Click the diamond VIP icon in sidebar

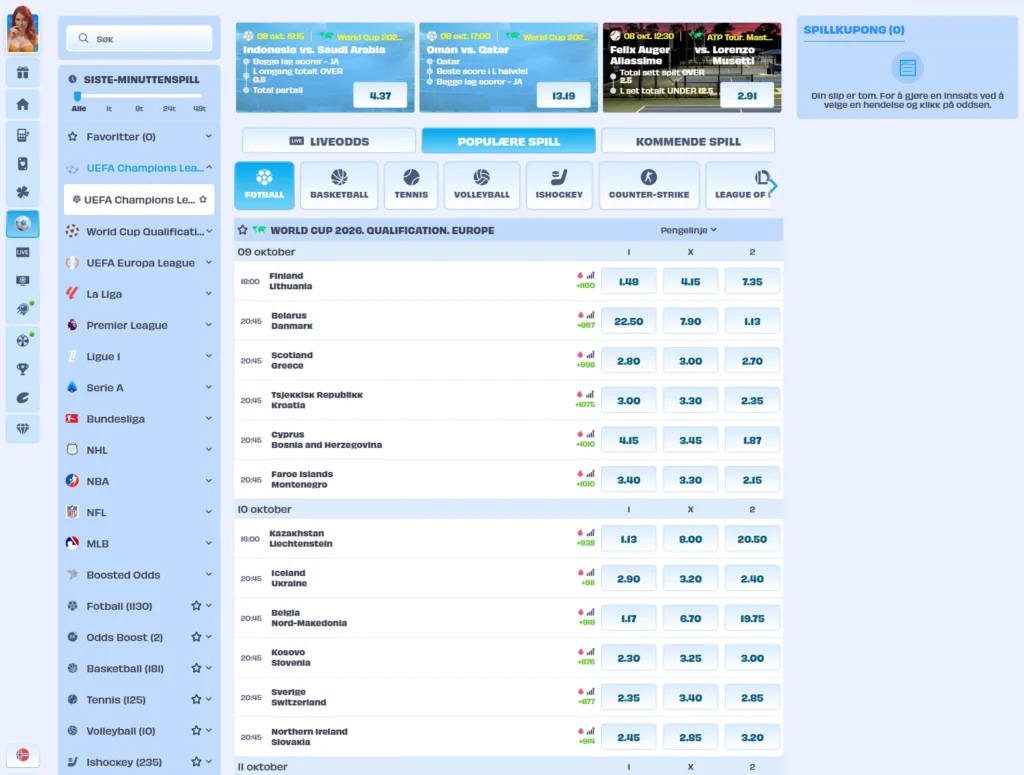point(22,428)
